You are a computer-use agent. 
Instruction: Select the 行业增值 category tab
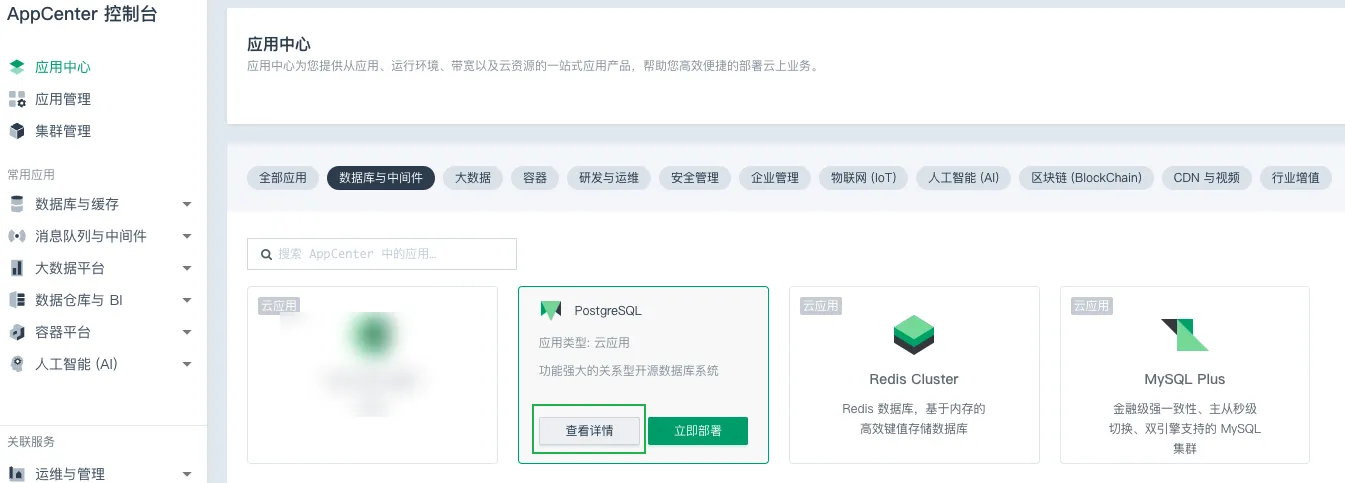pyautogui.click(x=1296, y=178)
